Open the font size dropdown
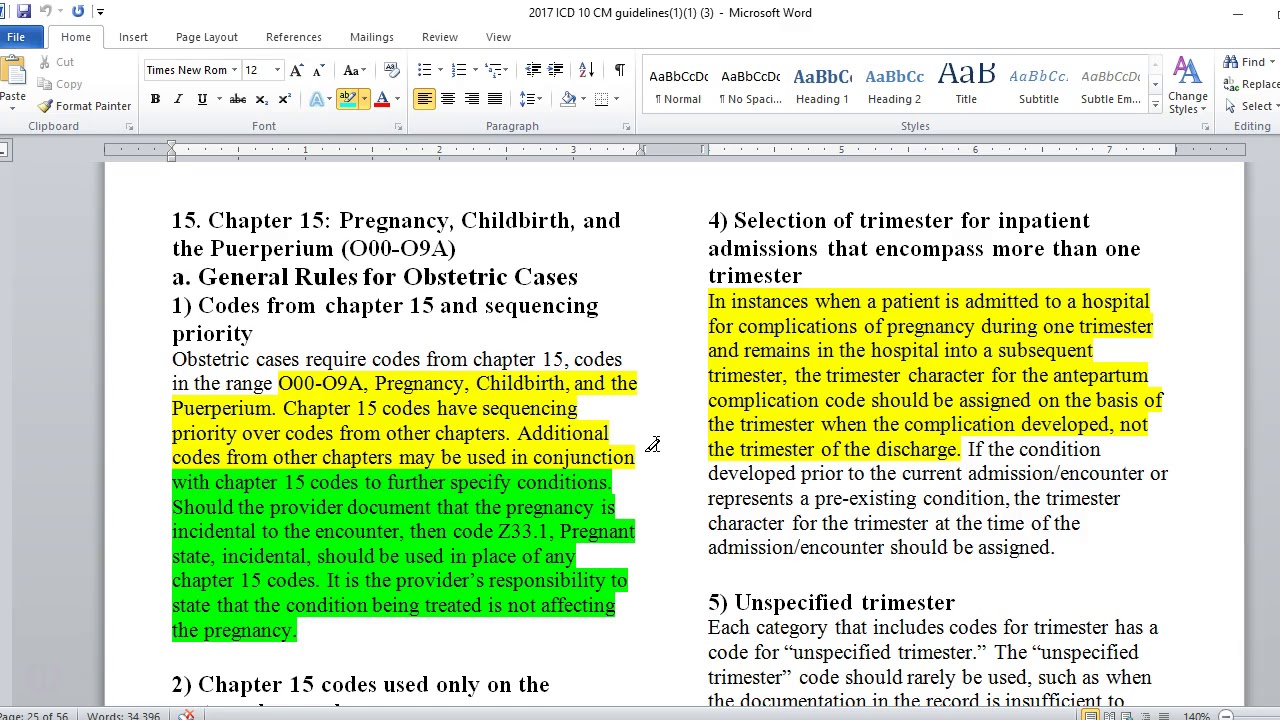The height and width of the screenshot is (720, 1280). (277, 70)
